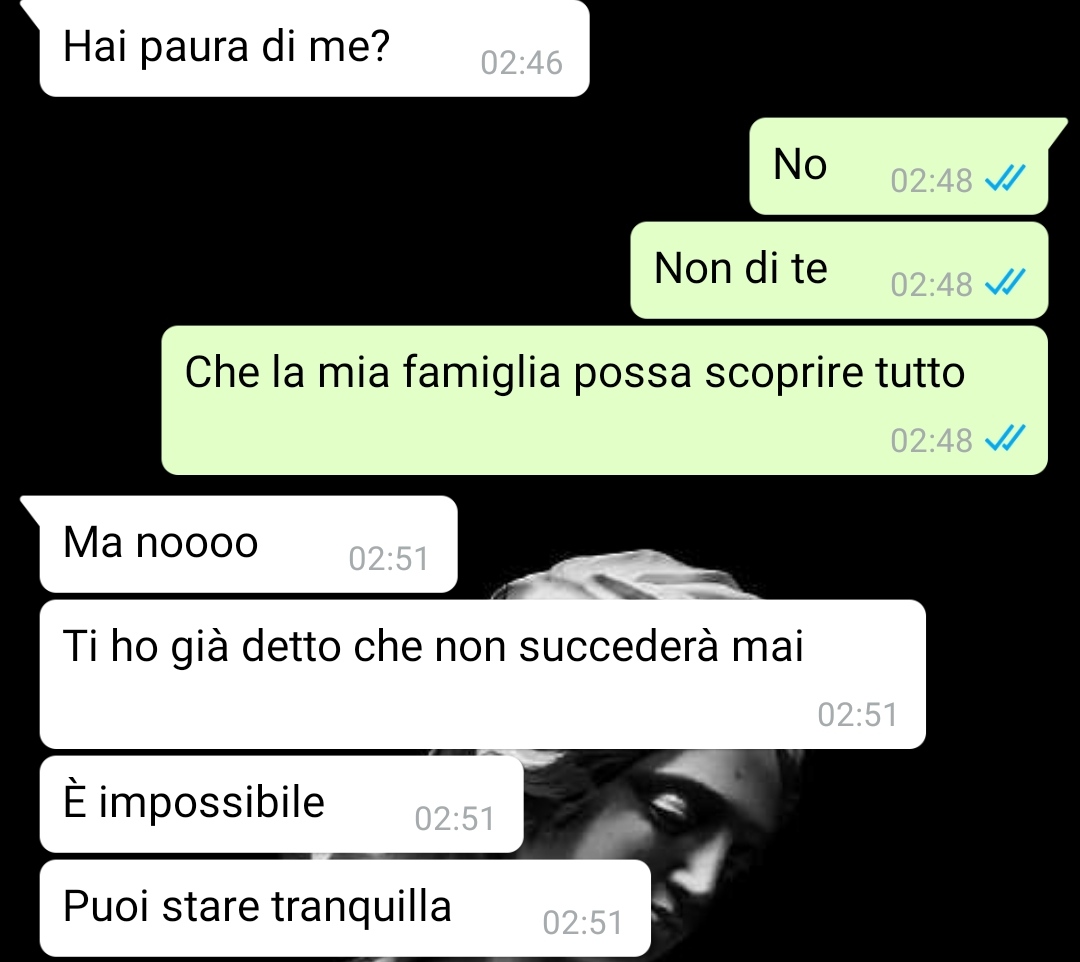Image resolution: width=1080 pixels, height=962 pixels.
Task: Click the 02:46 timestamp
Action: tap(521, 63)
